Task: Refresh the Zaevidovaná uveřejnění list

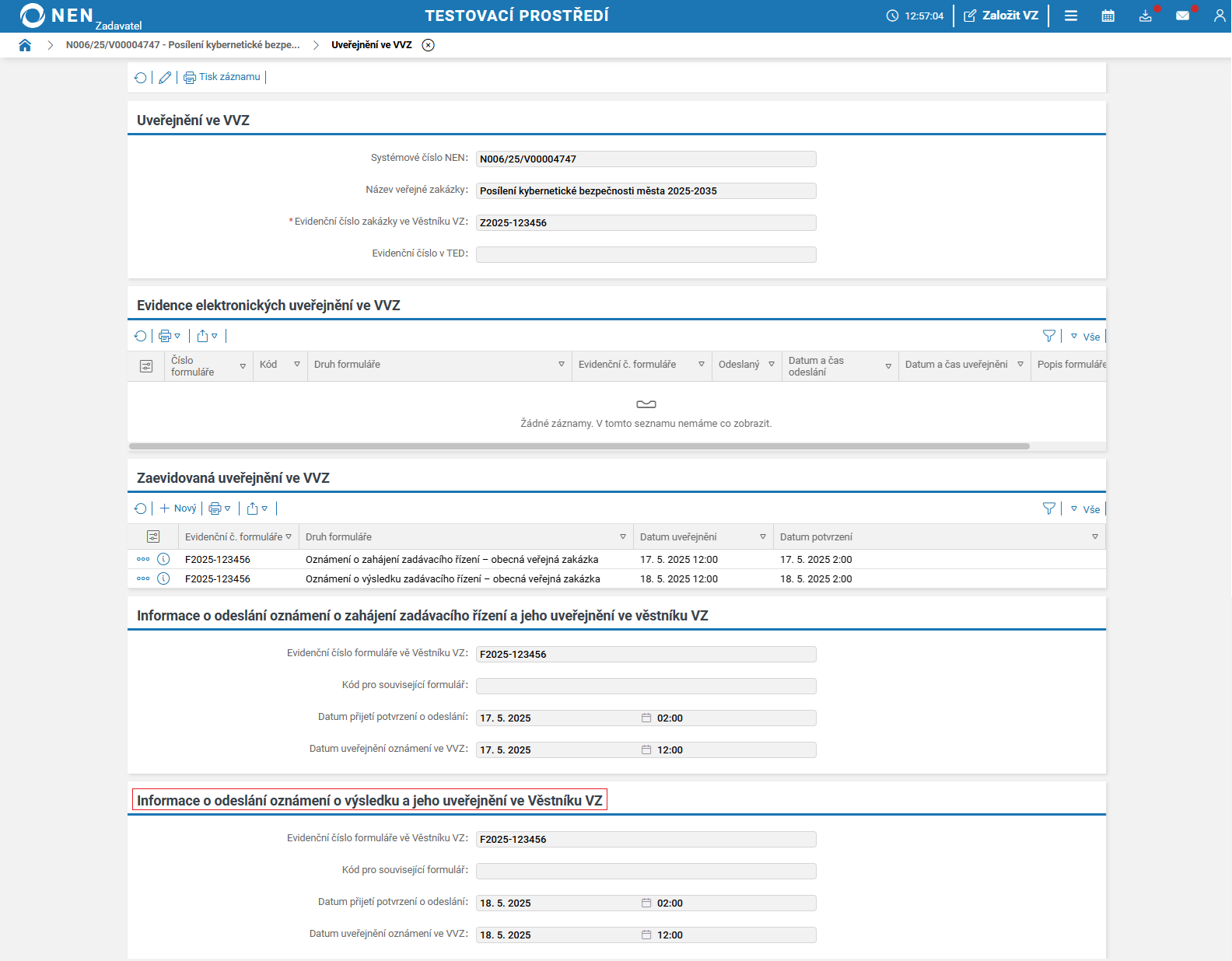Action: point(141,508)
